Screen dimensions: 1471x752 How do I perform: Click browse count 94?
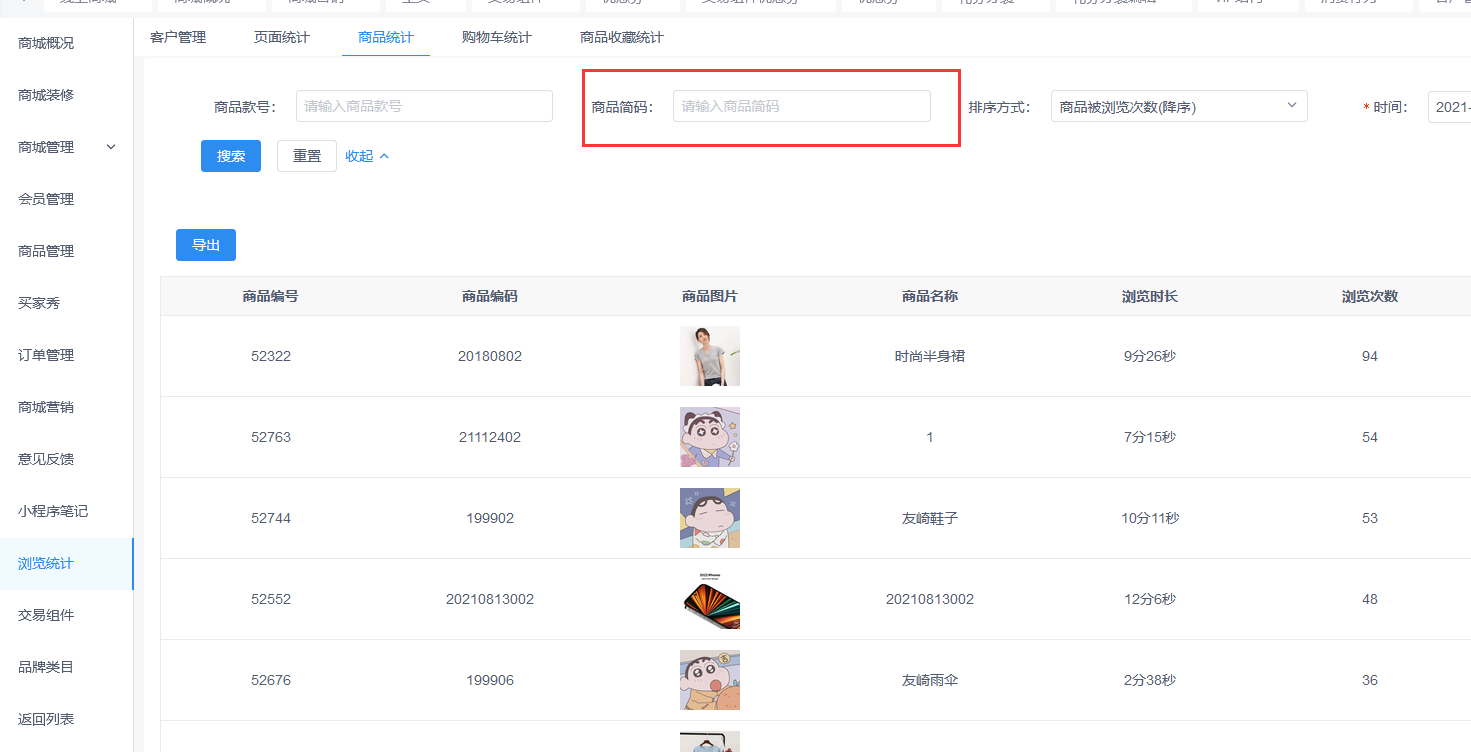point(1370,356)
